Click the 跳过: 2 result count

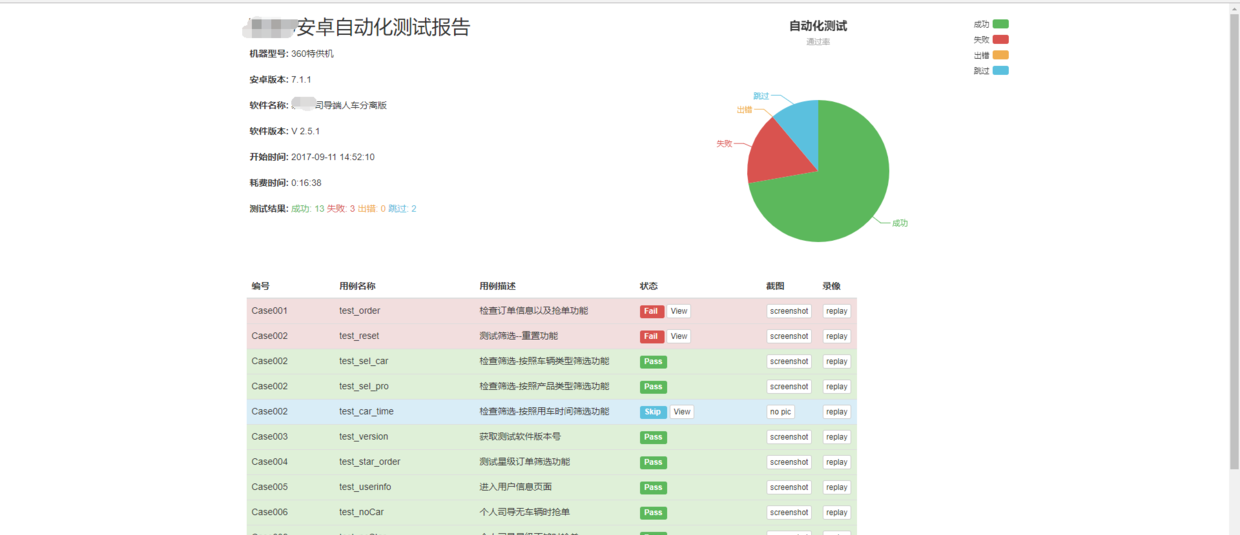[402, 209]
